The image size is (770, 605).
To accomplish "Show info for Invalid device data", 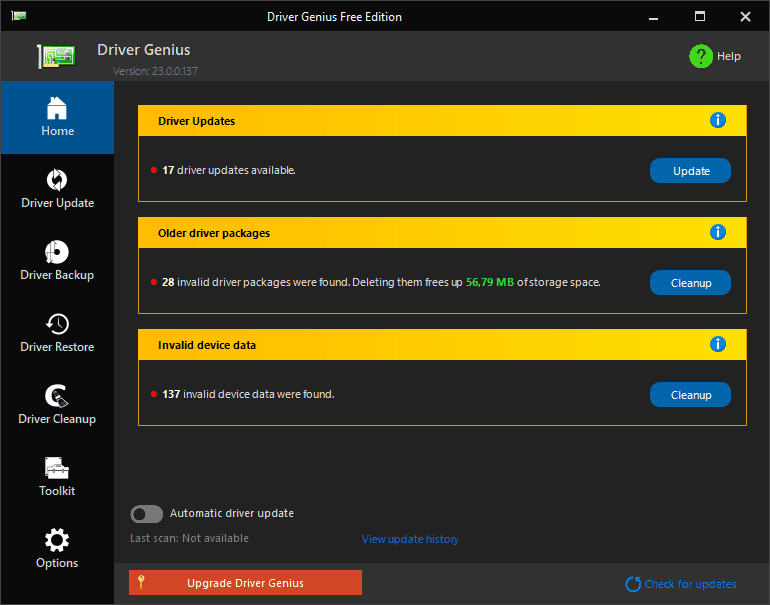I will point(718,344).
